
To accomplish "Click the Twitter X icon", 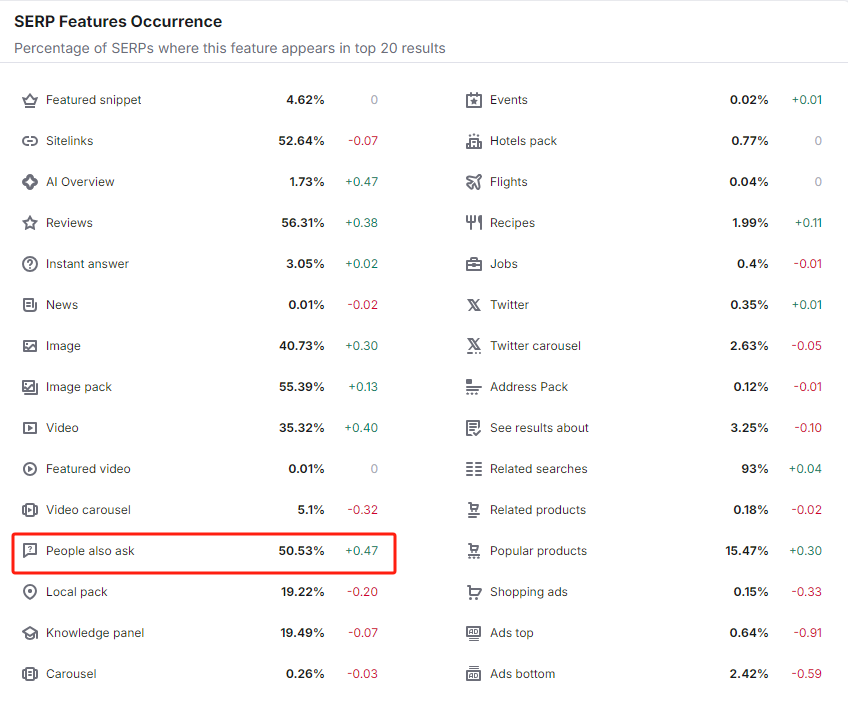I will (x=474, y=305).
